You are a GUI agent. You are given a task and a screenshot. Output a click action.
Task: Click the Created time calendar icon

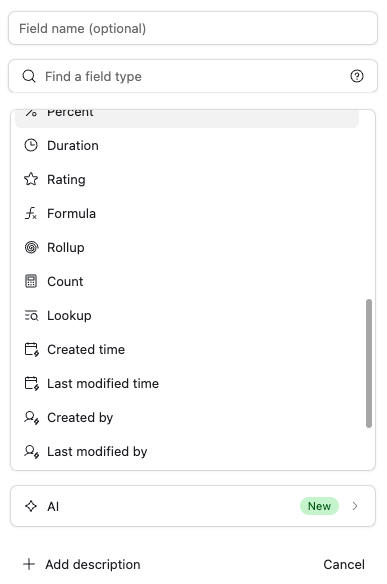[32, 349]
